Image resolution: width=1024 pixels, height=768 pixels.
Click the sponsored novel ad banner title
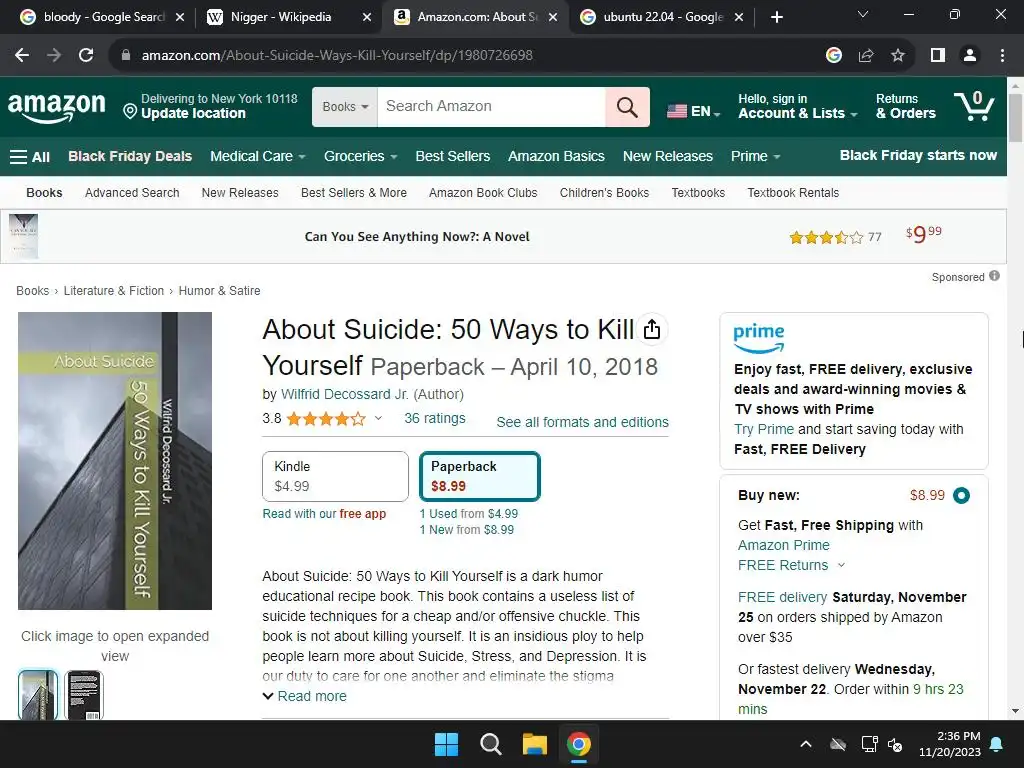click(x=417, y=237)
